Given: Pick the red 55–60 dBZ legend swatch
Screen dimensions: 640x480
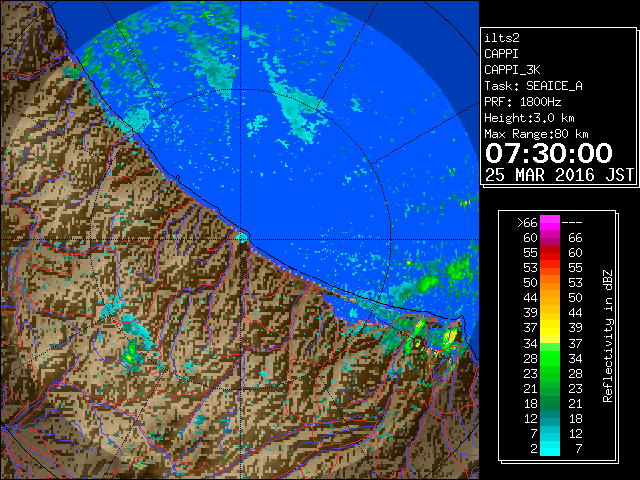Looking at the screenshot, I should (x=550, y=253).
